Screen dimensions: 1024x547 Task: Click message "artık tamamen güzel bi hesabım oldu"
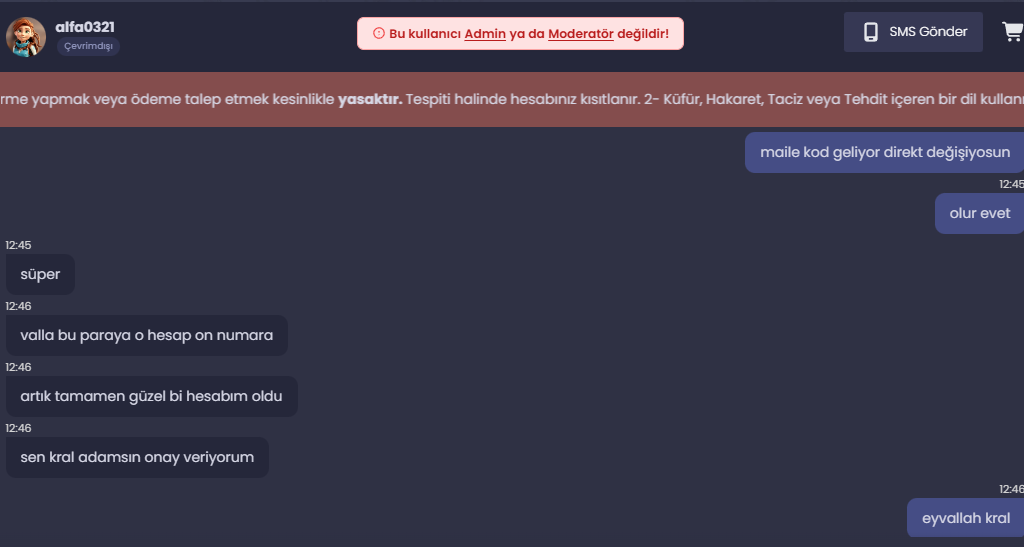pos(152,396)
